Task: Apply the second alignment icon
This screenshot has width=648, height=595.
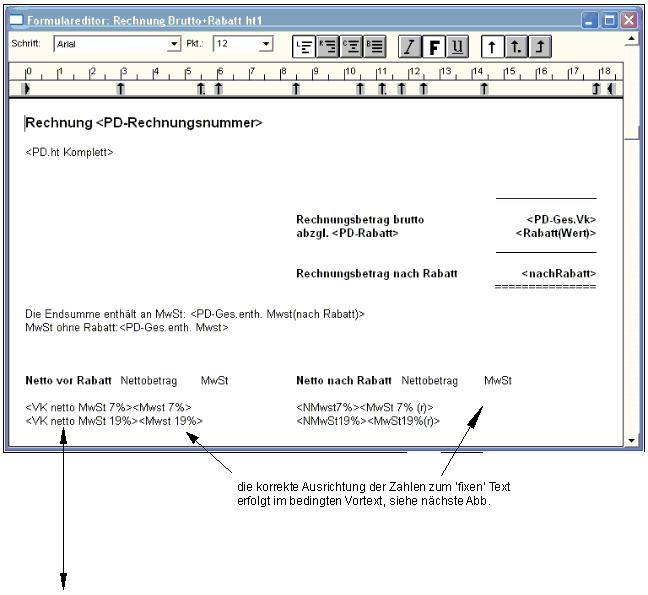Action: [327, 45]
